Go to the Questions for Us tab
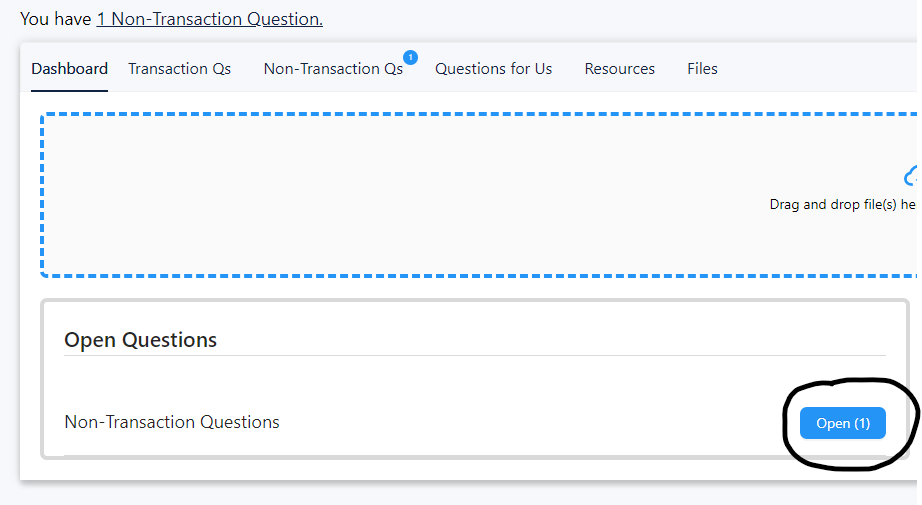Screen dimensions: 922x505 [x=493, y=69]
